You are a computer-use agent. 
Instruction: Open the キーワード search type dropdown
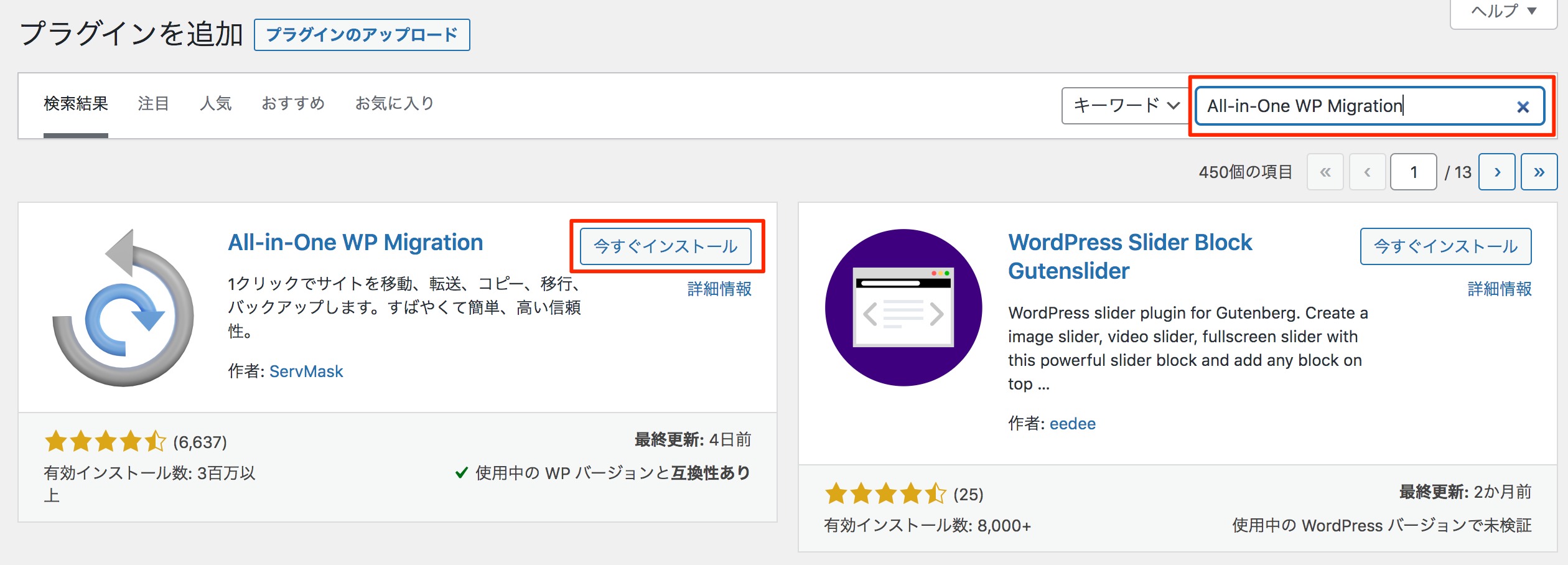[x=1126, y=106]
